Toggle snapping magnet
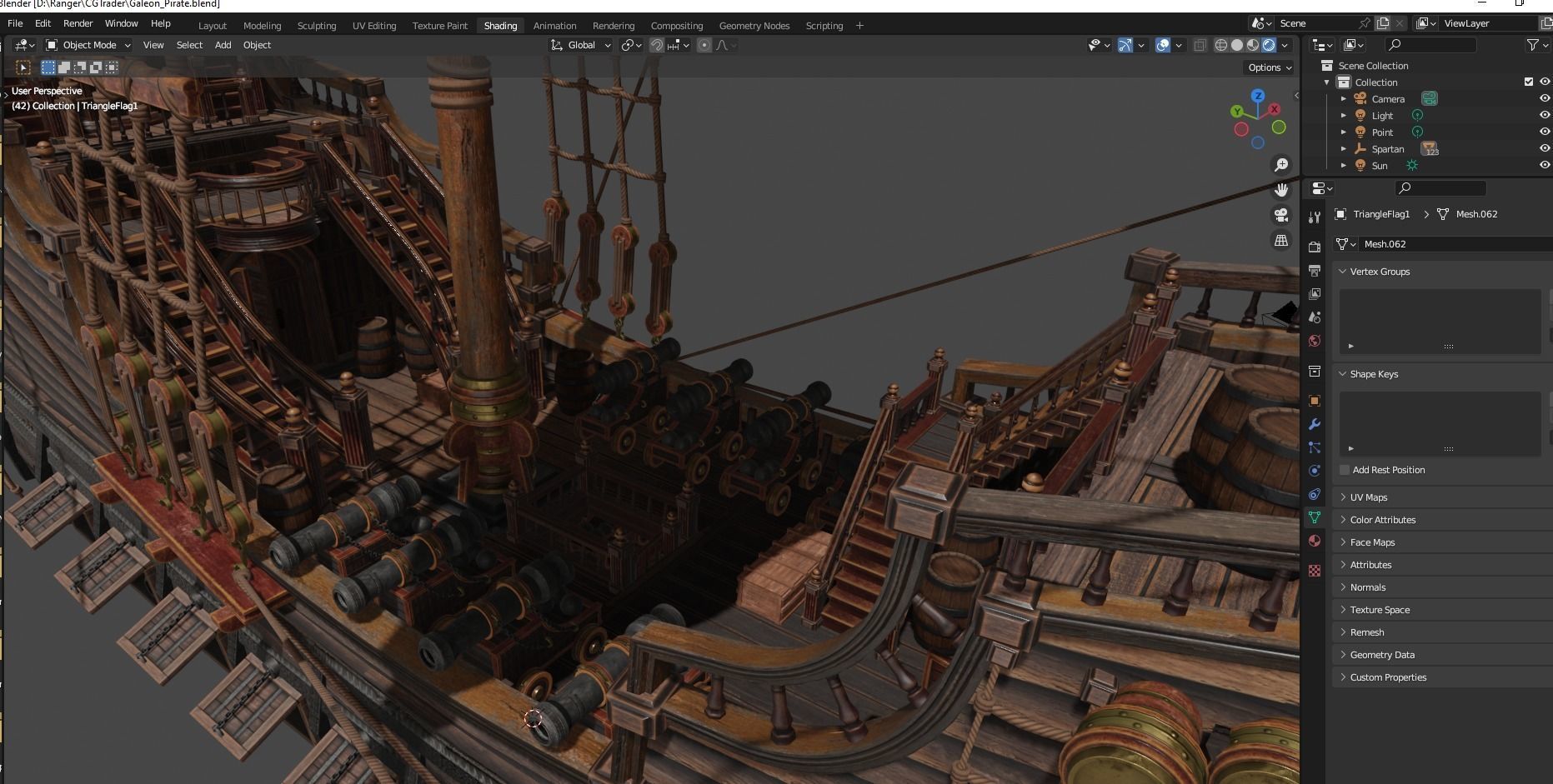Viewport: 1553px width, 784px height. (x=657, y=45)
